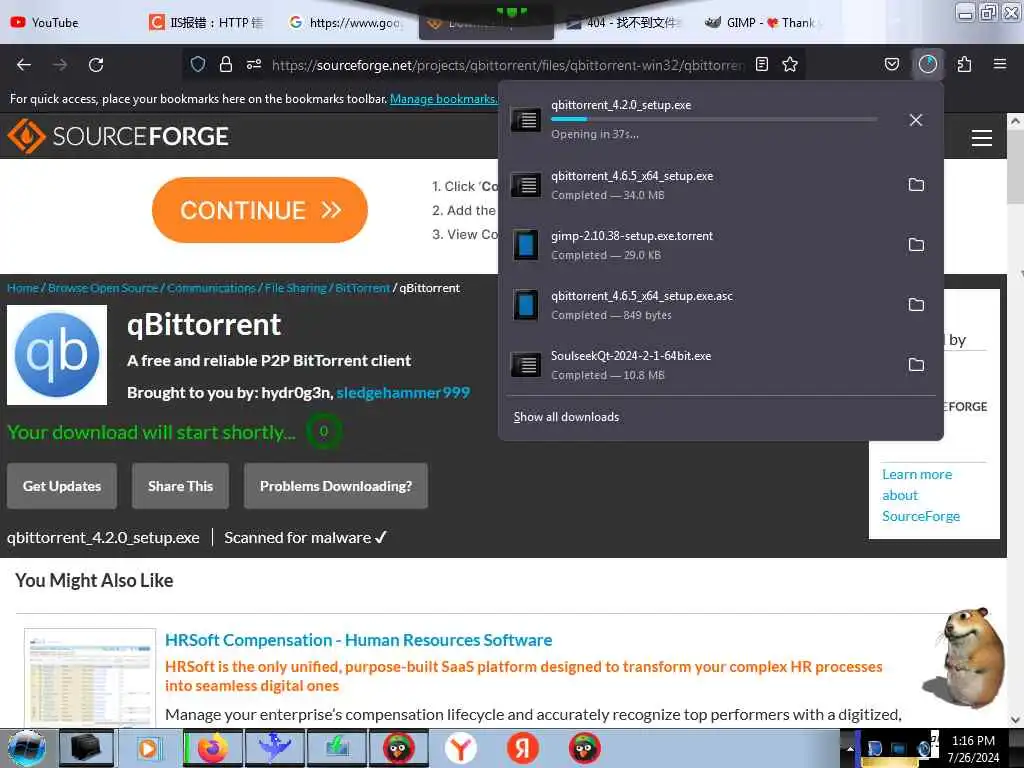Click the HRSoft screenshot thumbnail

point(90,677)
